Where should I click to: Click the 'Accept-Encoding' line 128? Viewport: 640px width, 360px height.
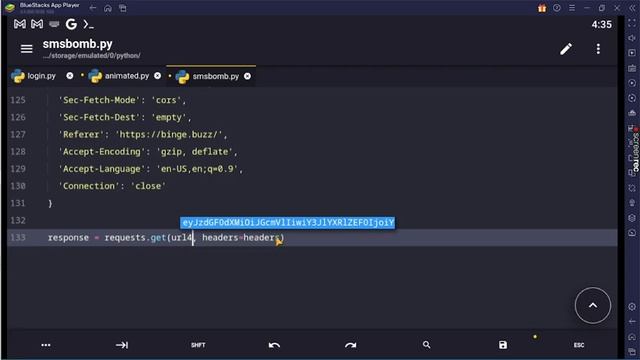pyautogui.click(x=148, y=152)
